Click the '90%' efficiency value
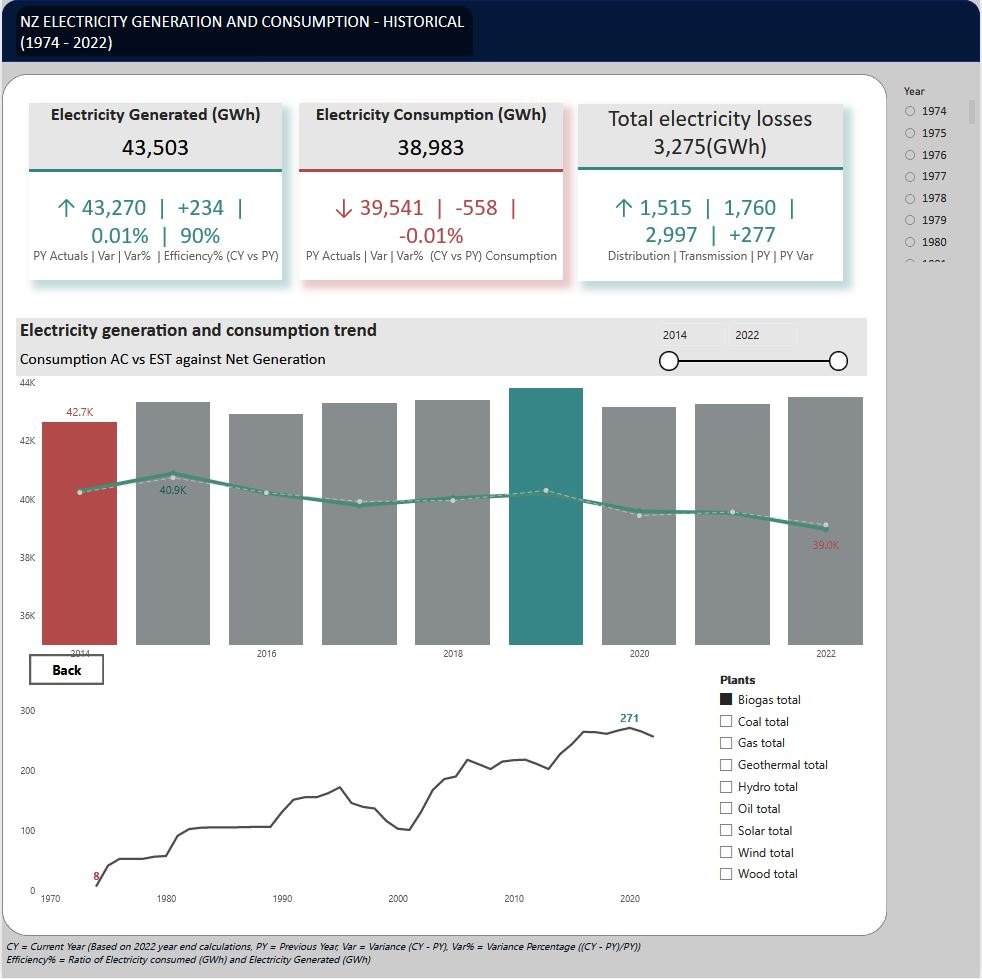Viewport: 982px width, 979px height. tap(200, 236)
